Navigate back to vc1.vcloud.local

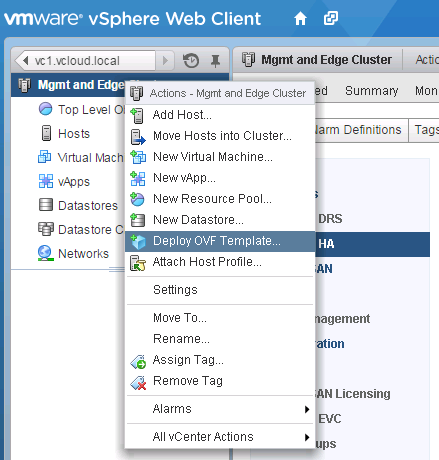coord(85,61)
